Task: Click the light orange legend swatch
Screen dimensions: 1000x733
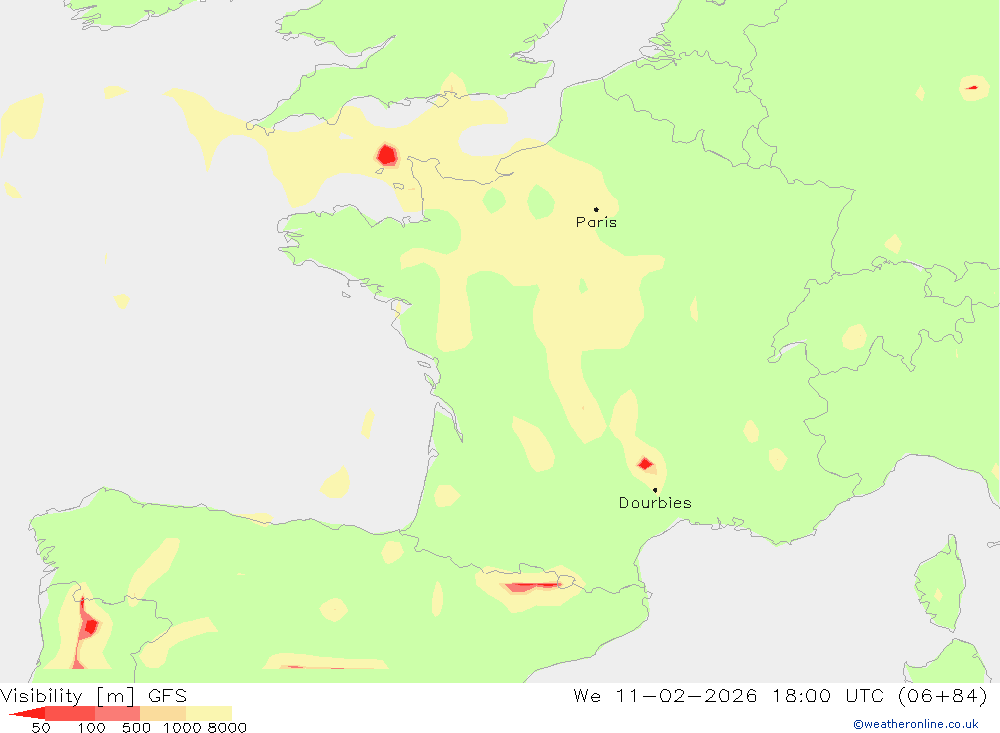Action: [163, 713]
